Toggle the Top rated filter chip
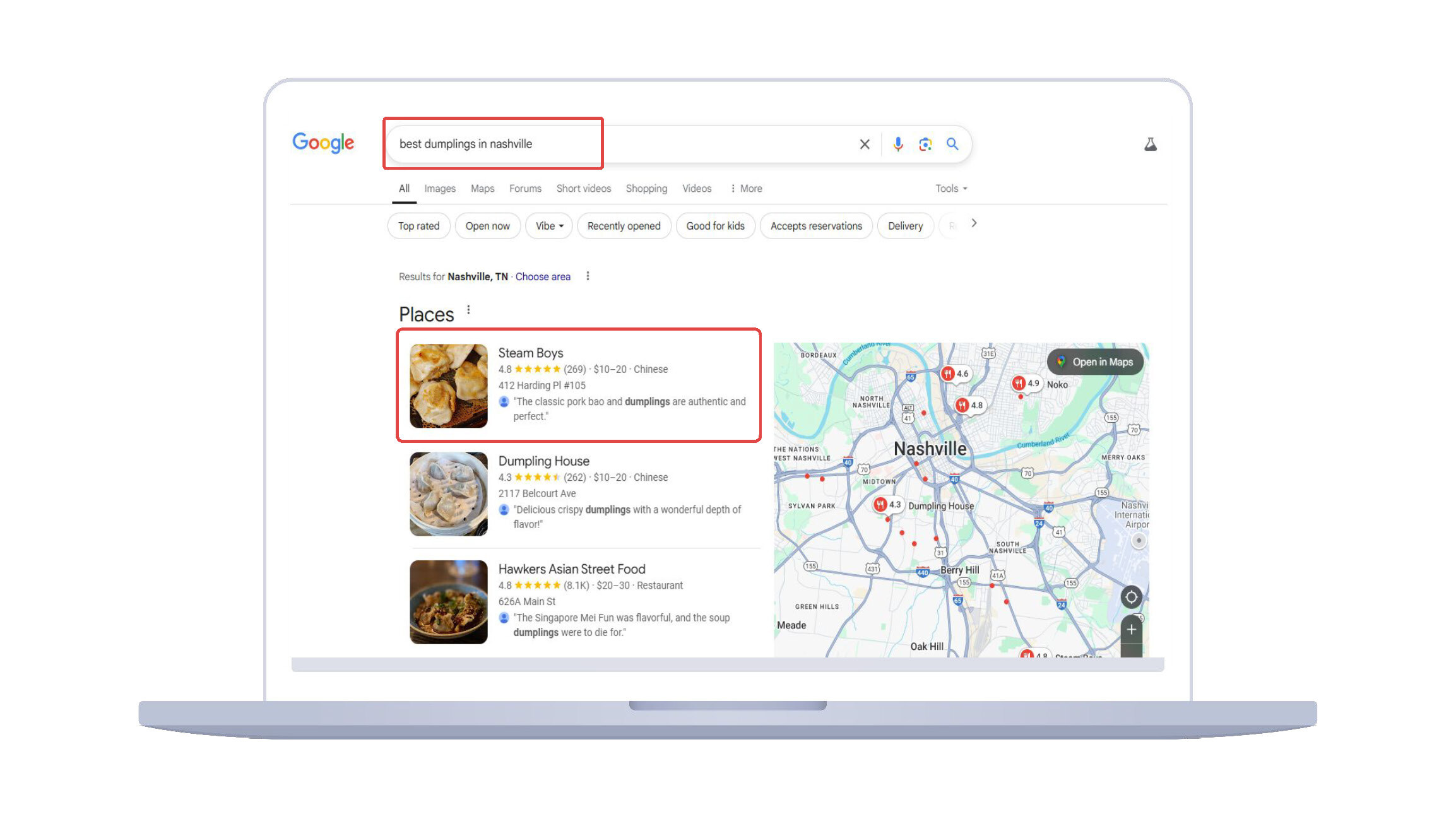 418,226
